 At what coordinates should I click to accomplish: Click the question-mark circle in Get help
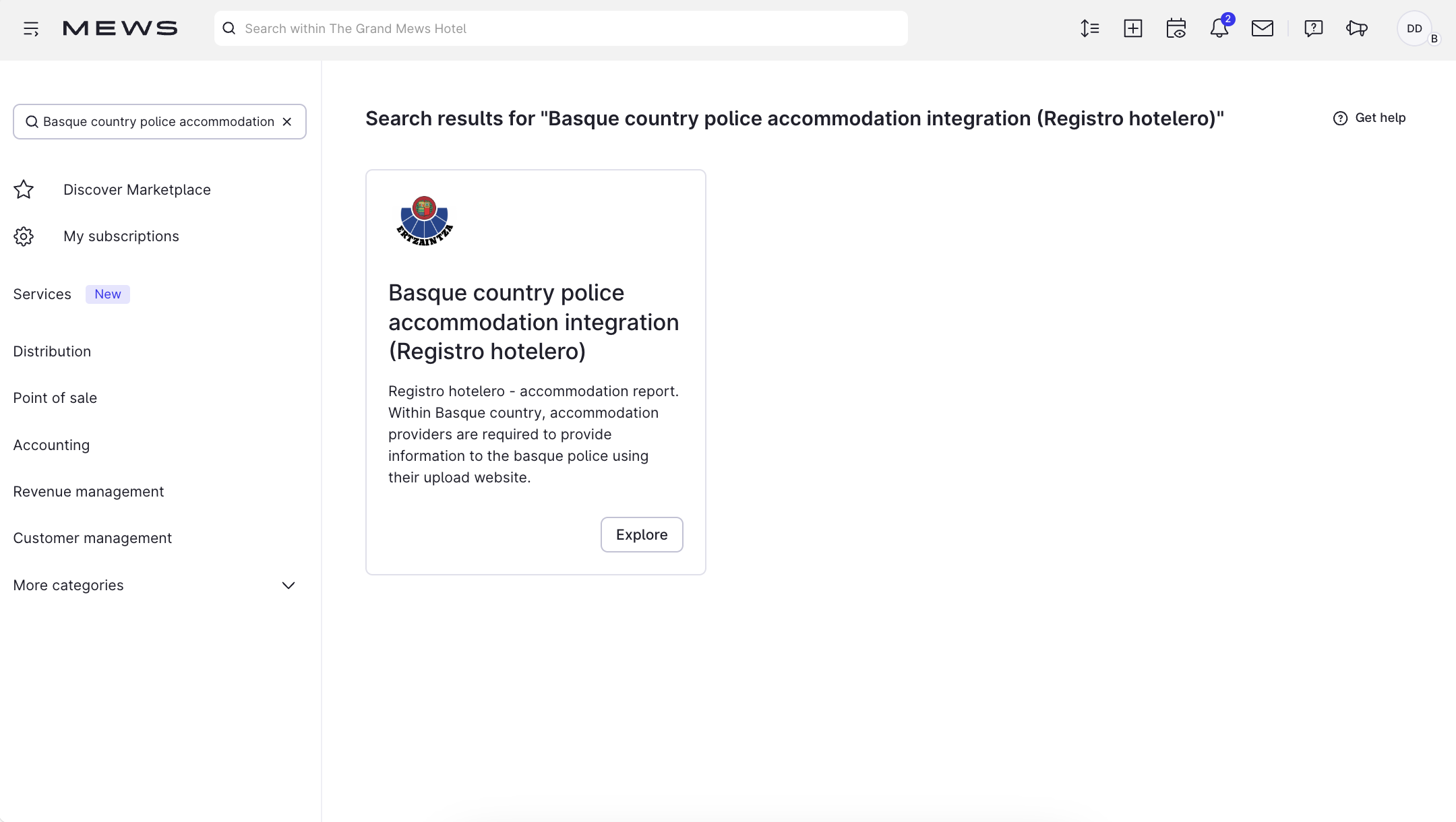click(1340, 118)
